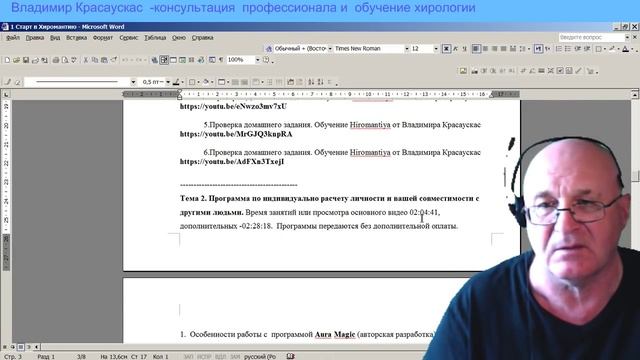Click the font color A swatch
This screenshot has width=640, height=360.
[625, 49]
